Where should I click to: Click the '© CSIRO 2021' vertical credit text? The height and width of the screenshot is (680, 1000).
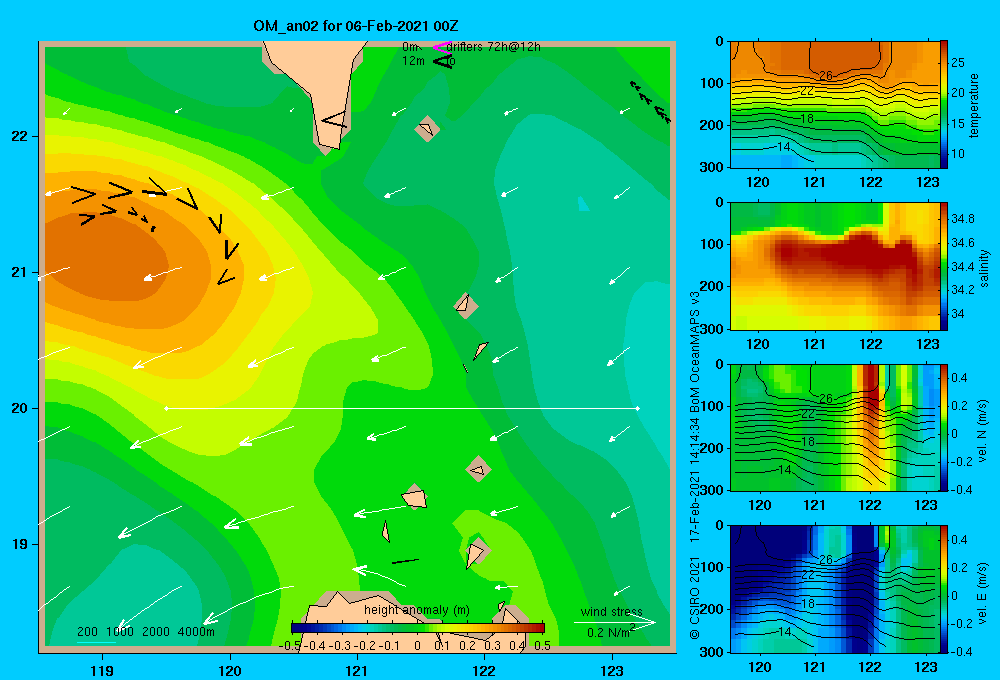695,598
